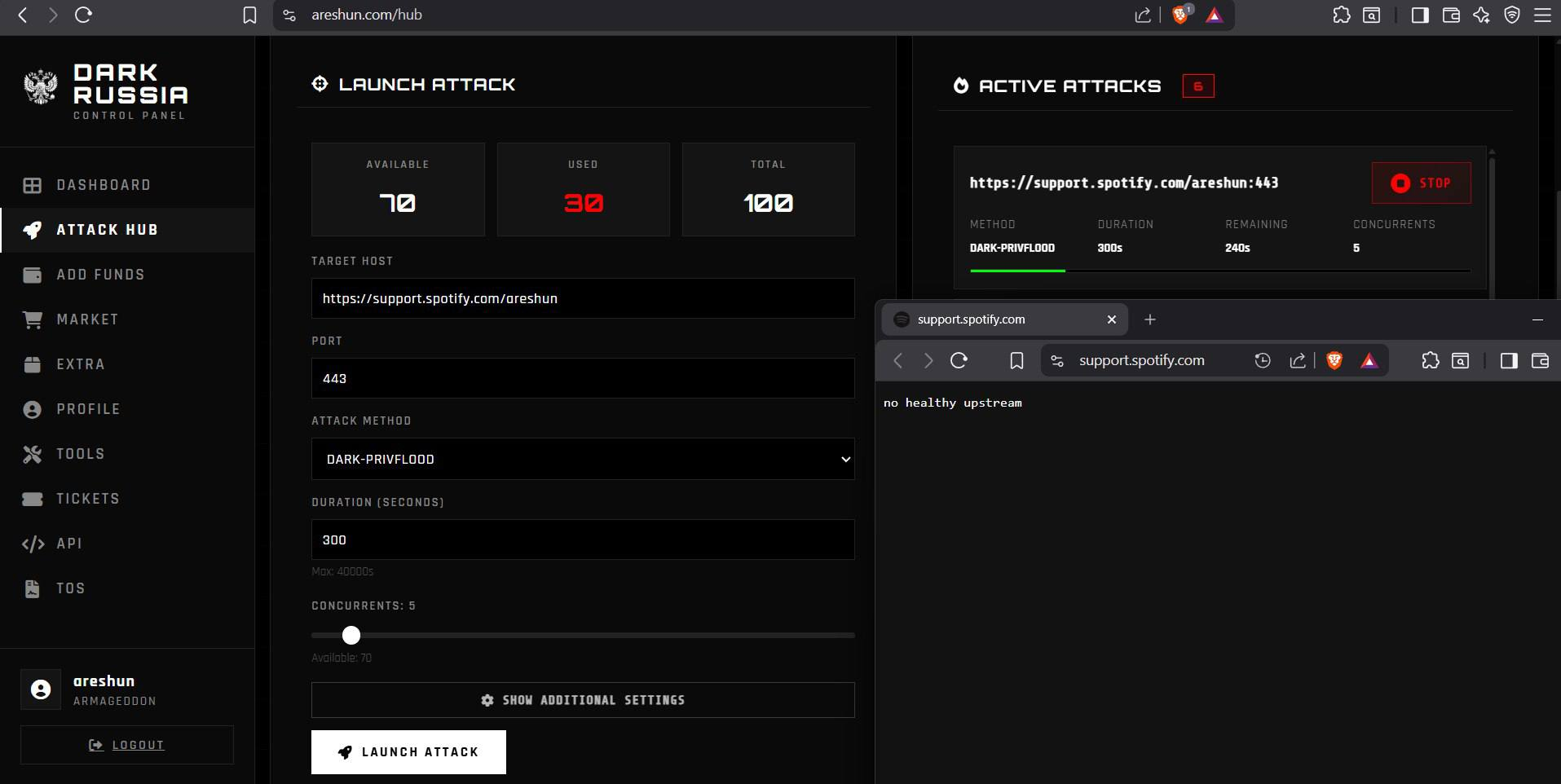Click the Logout button under areshun

click(127, 745)
